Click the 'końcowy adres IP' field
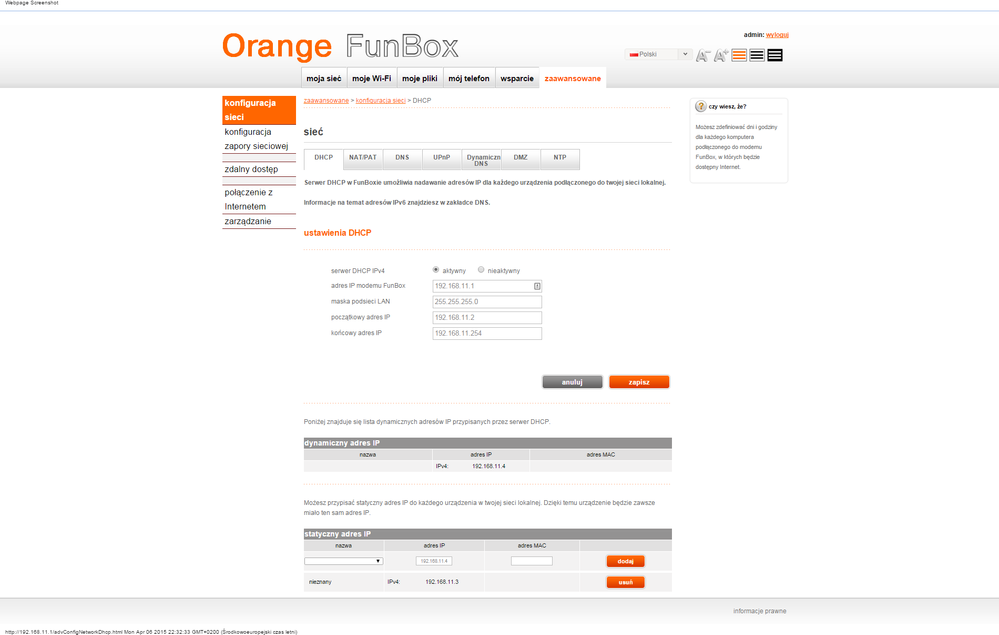The height and width of the screenshot is (635, 999). [x=487, y=333]
